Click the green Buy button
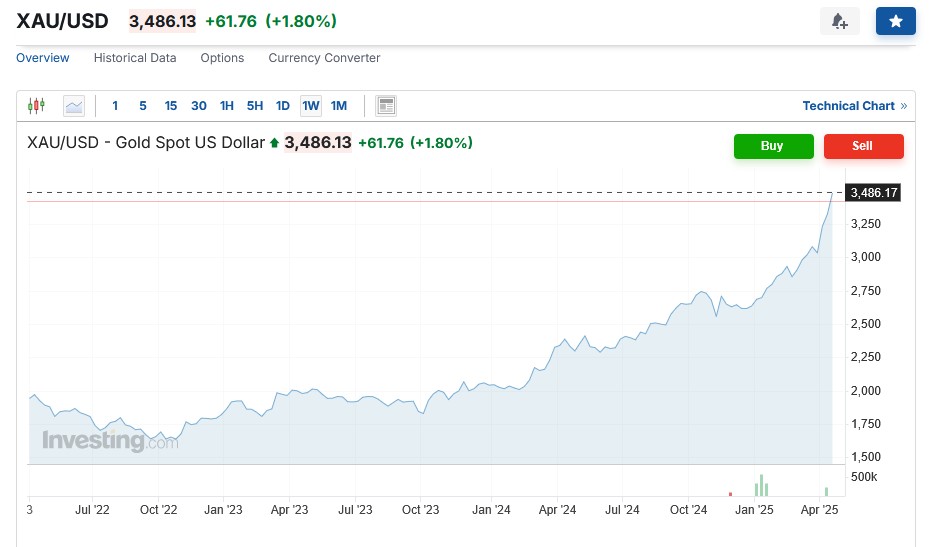This screenshot has width=931, height=547. coord(774,146)
